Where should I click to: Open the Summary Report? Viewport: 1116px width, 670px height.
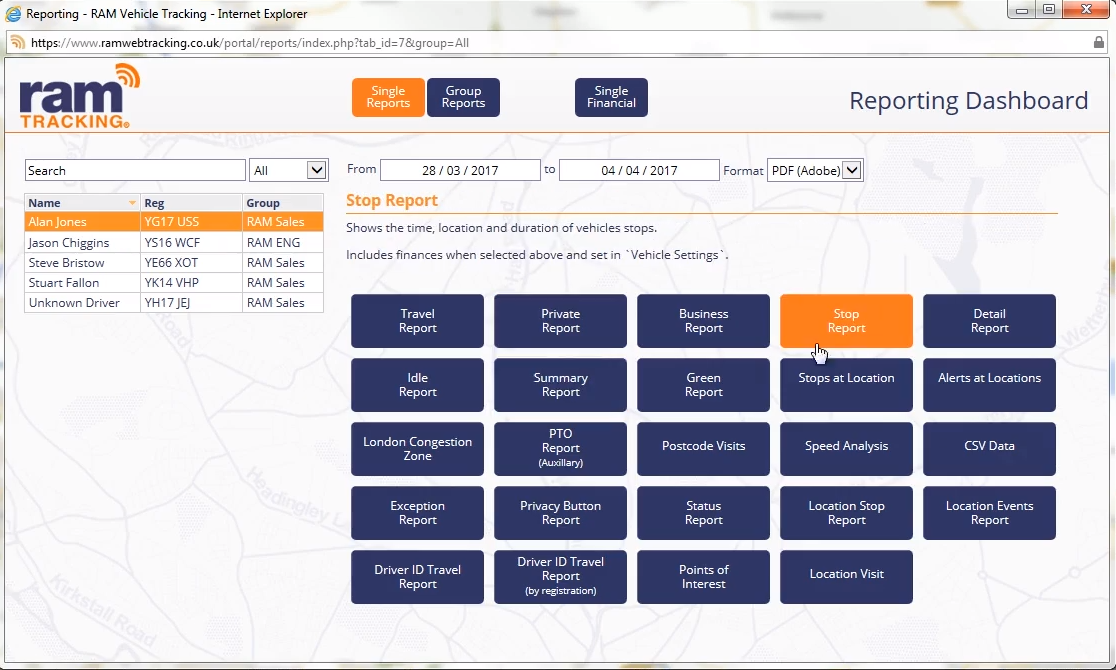[560, 385]
